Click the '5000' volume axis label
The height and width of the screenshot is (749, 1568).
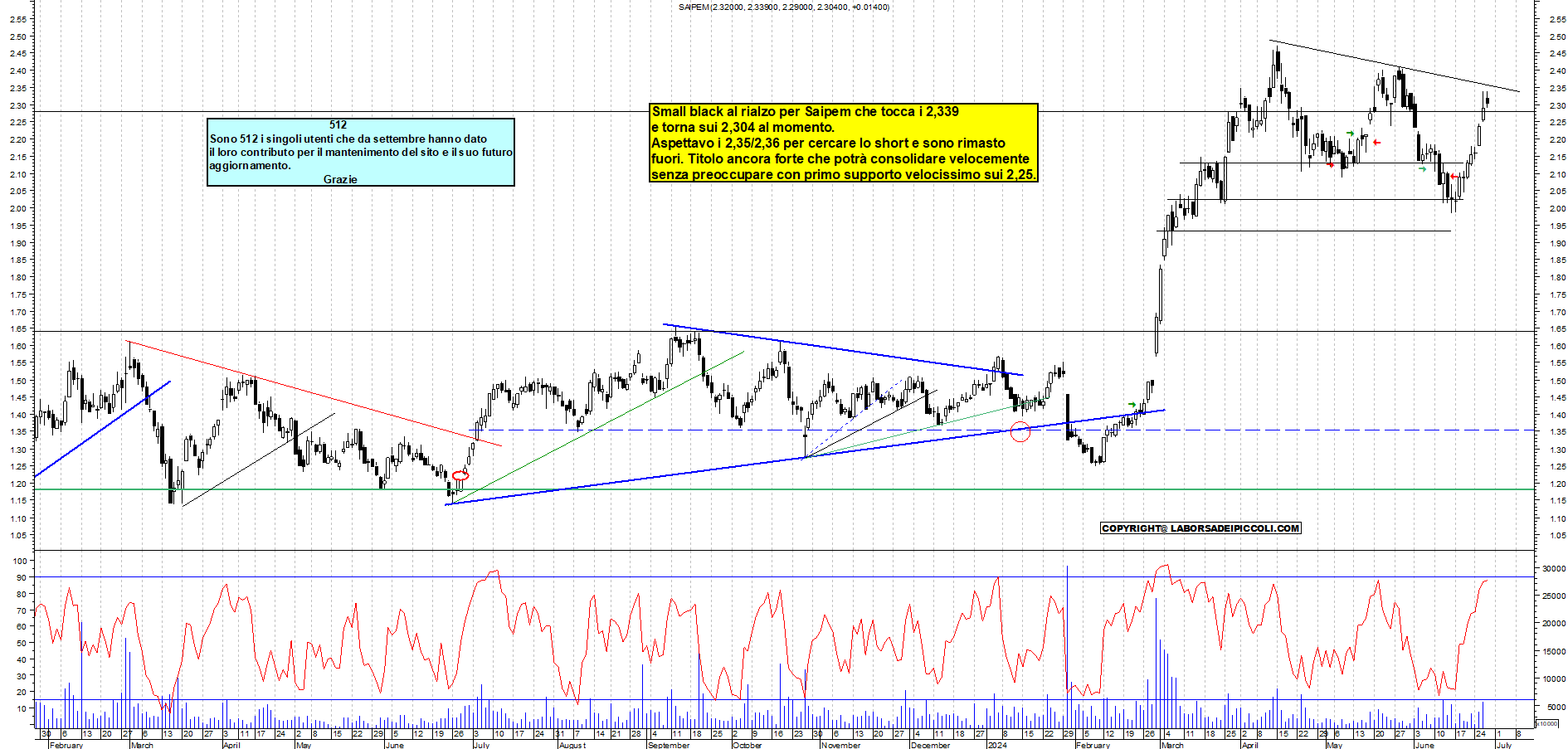(1556, 707)
